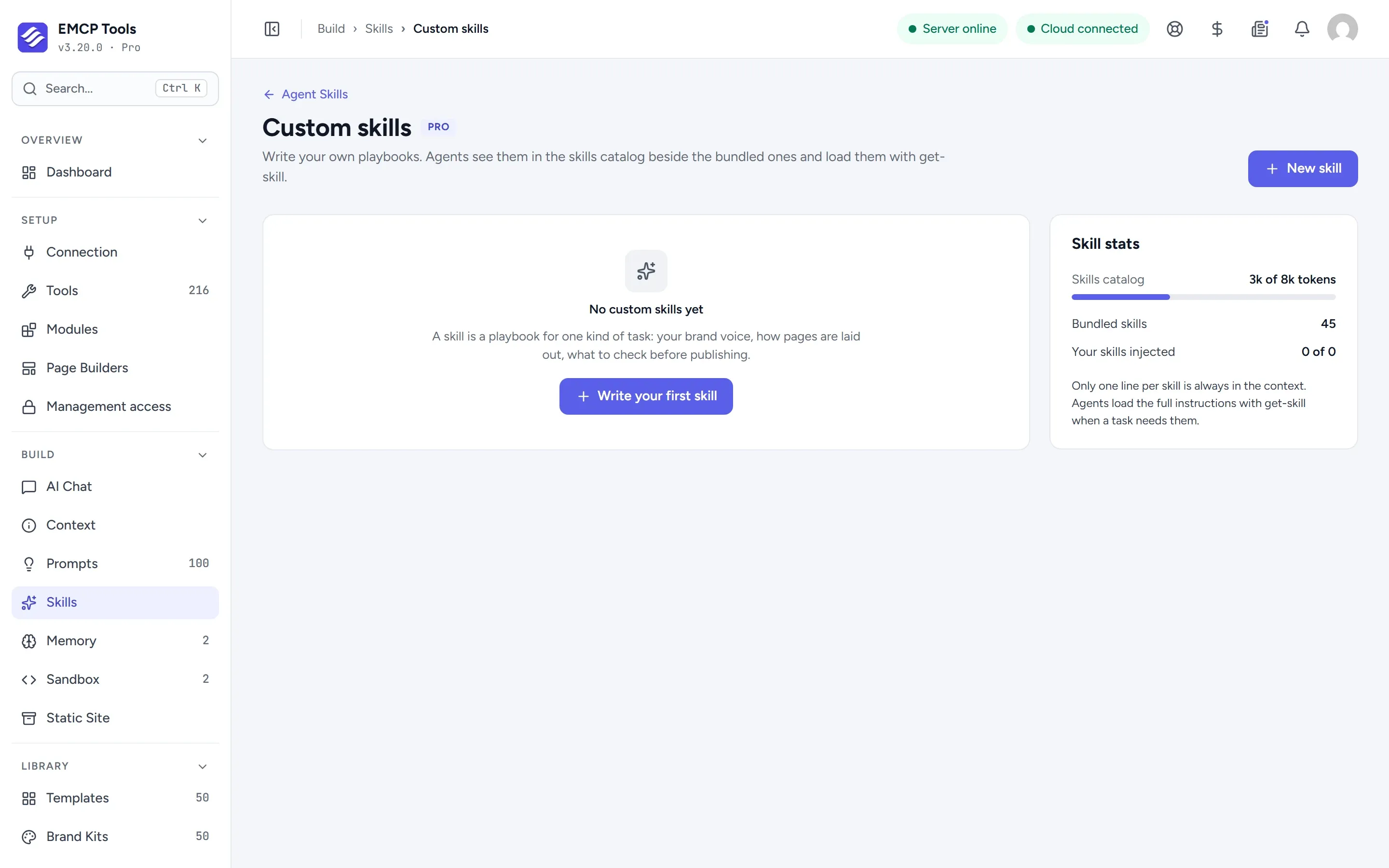Open notifications bell icon

point(1302,29)
